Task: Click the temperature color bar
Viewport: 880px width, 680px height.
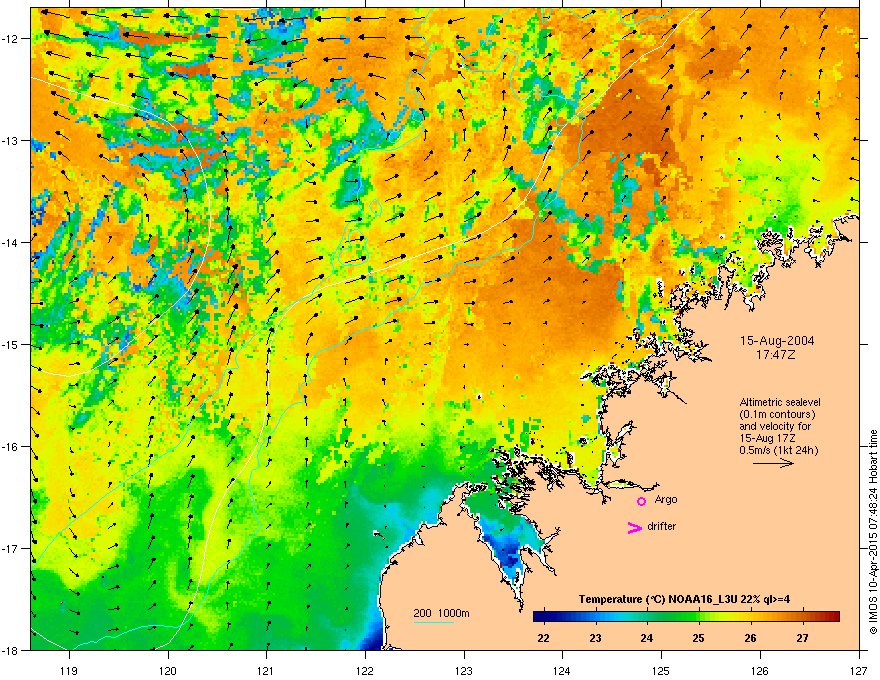Action: 686,617
